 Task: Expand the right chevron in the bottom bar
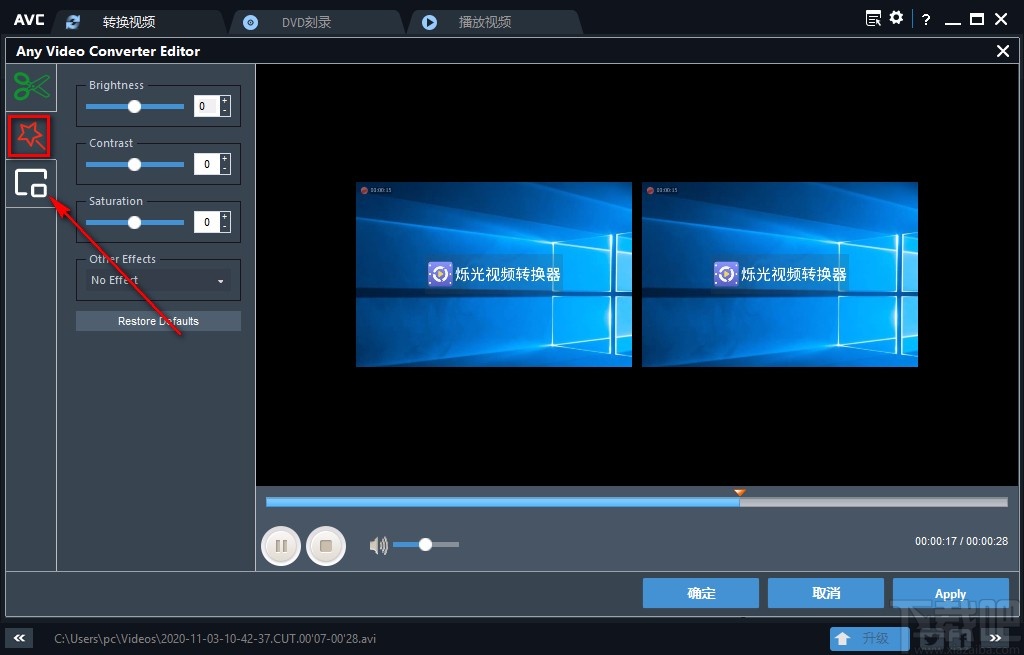point(995,637)
